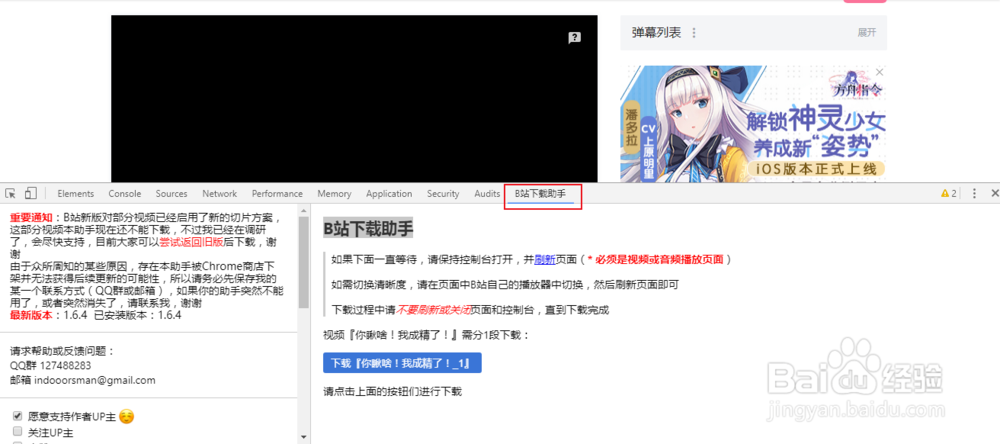Switch to the Security tab
Image resolution: width=1000 pixels, height=444 pixels.
tap(443, 194)
